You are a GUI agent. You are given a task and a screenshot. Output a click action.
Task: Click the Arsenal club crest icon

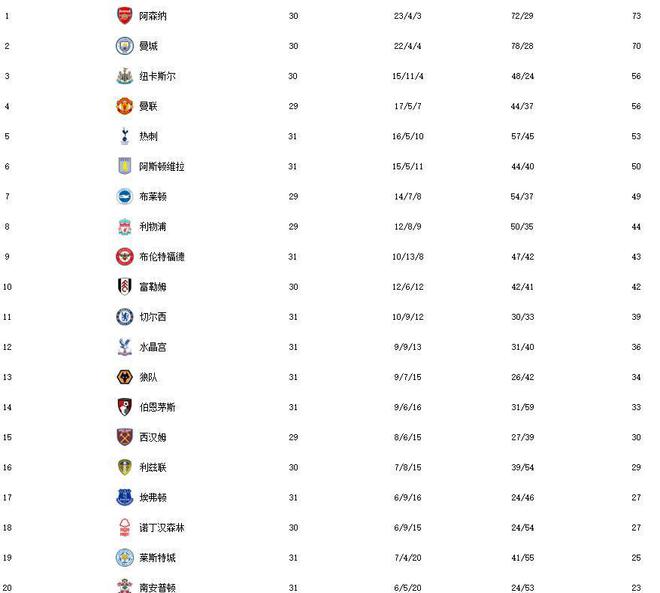tap(123, 17)
